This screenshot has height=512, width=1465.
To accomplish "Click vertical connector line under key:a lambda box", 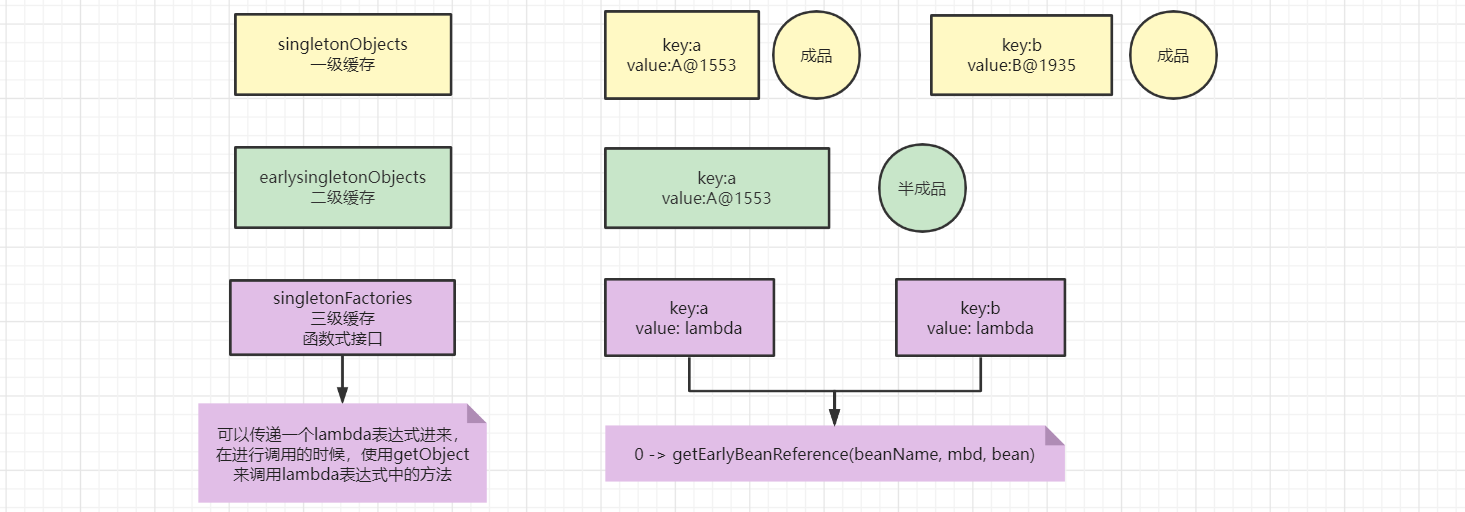I will click(x=689, y=373).
